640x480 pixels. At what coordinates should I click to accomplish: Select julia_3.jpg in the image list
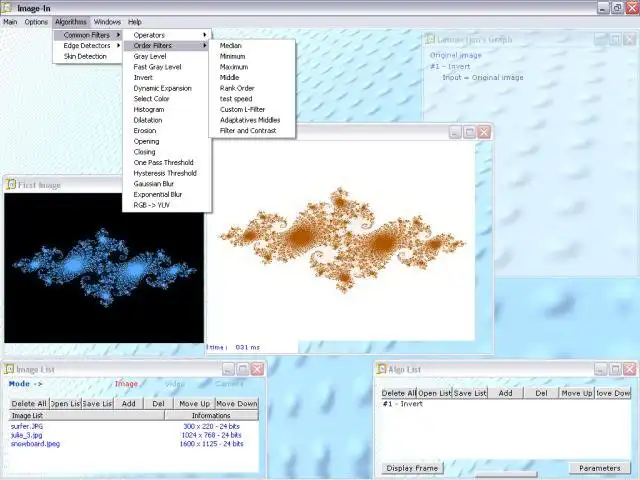pos(27,435)
